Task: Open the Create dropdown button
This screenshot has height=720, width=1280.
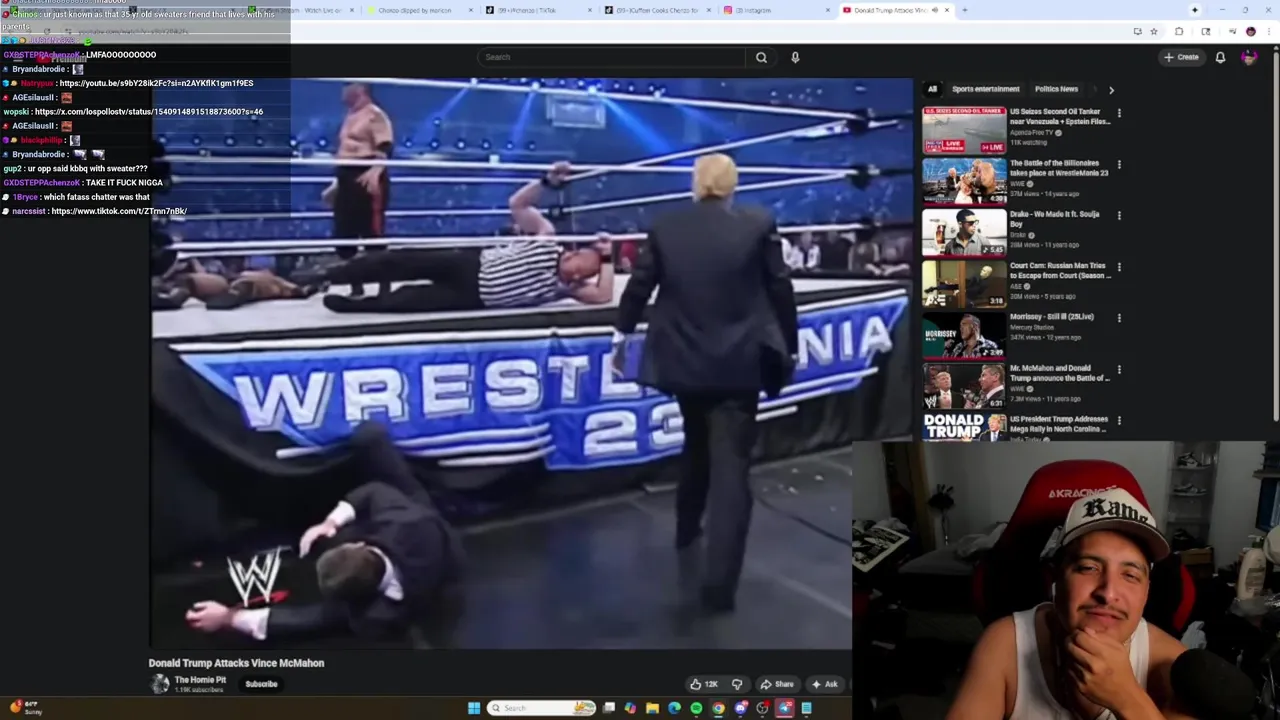Action: (x=1181, y=57)
